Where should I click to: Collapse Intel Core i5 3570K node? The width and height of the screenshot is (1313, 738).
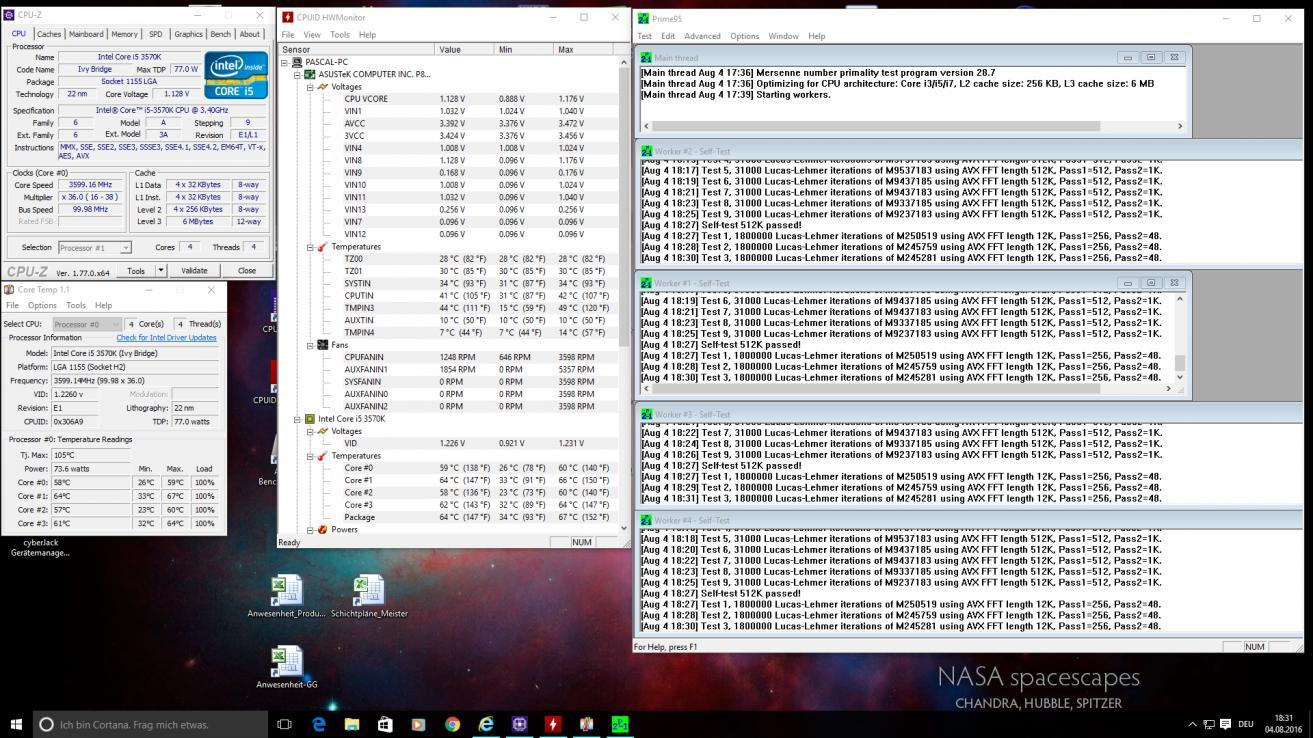297,419
